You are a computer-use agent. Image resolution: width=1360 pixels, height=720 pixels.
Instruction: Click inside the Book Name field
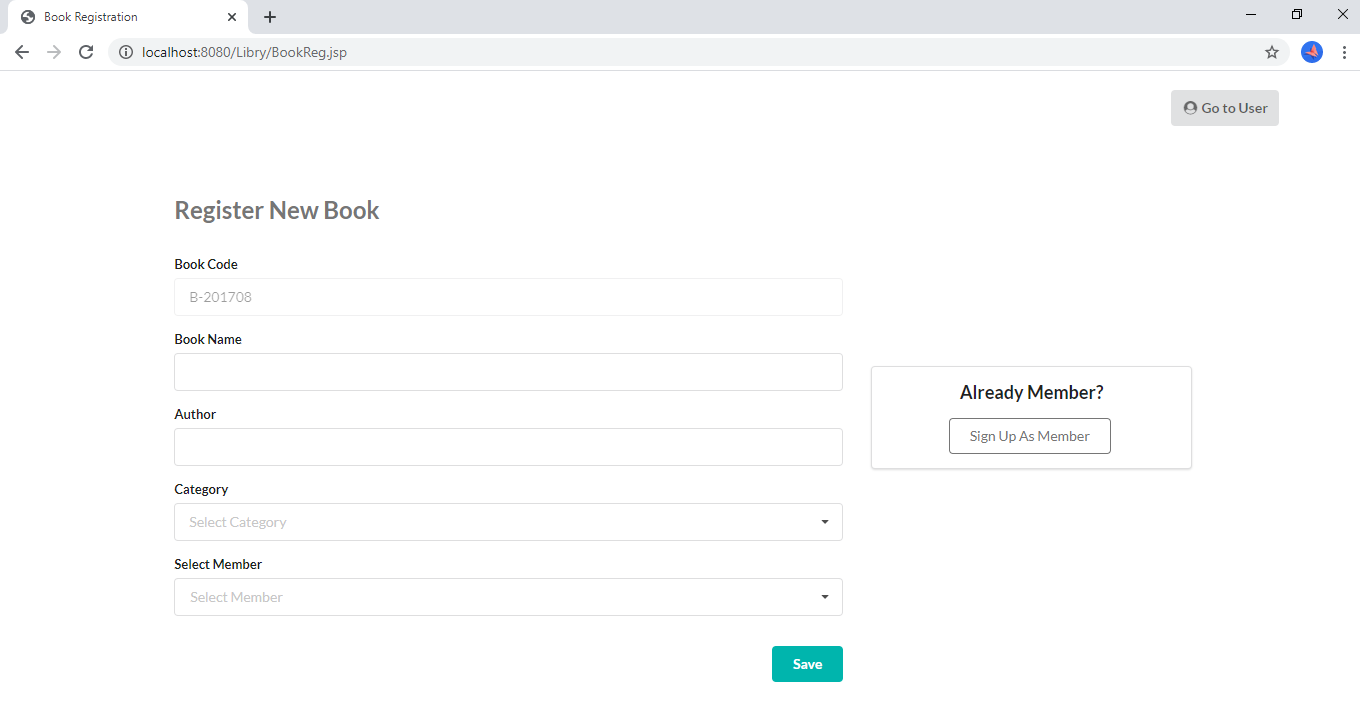pos(508,371)
